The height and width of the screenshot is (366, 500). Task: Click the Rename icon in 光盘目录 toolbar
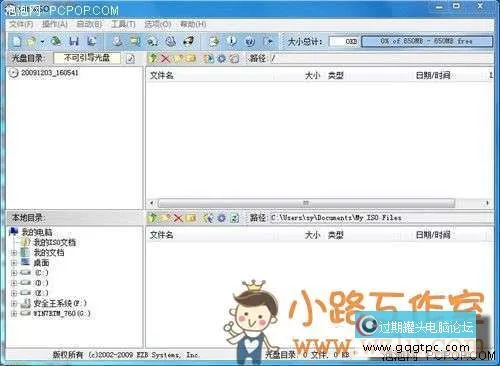[191, 59]
